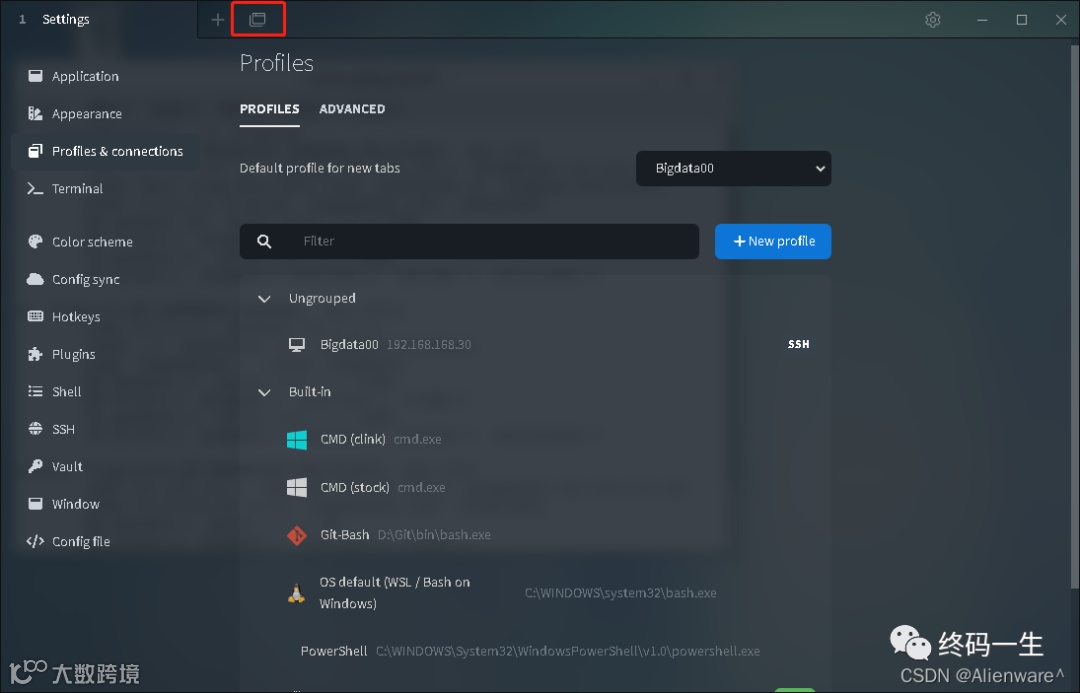The height and width of the screenshot is (693, 1080).
Task: Select the Settings tab
Action: click(x=98, y=19)
